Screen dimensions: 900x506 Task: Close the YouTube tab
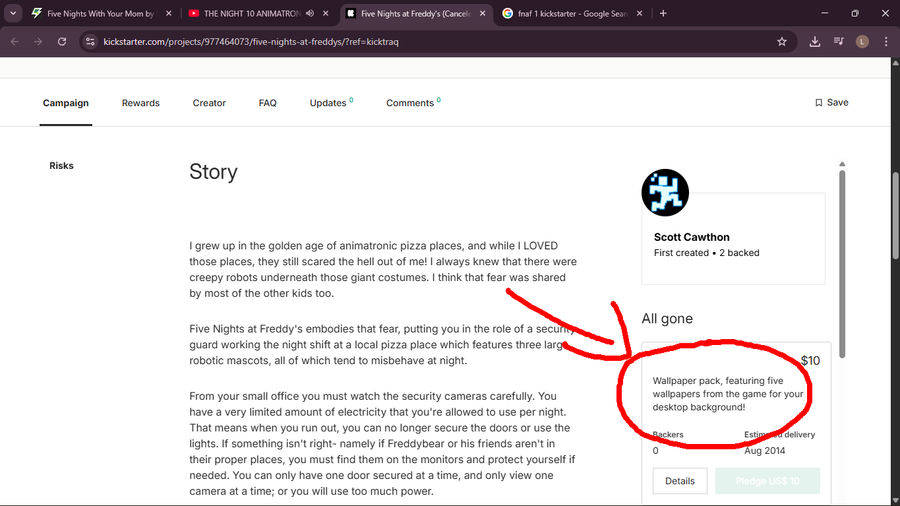(325, 13)
